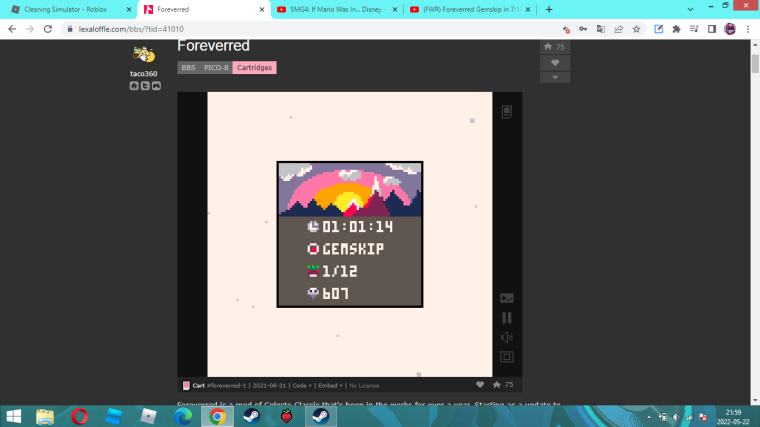This screenshot has height=427, width=760.
Task: Switch to the SMG4 Mario YouTube tab
Action: point(335,9)
